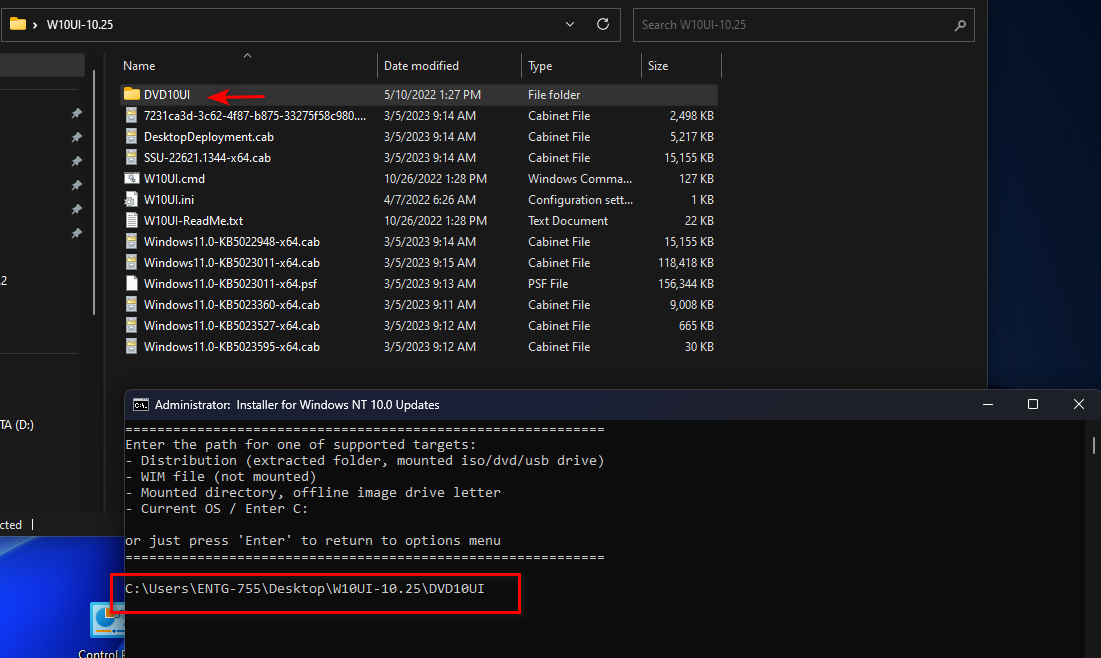Sort files by Type column

[540, 66]
